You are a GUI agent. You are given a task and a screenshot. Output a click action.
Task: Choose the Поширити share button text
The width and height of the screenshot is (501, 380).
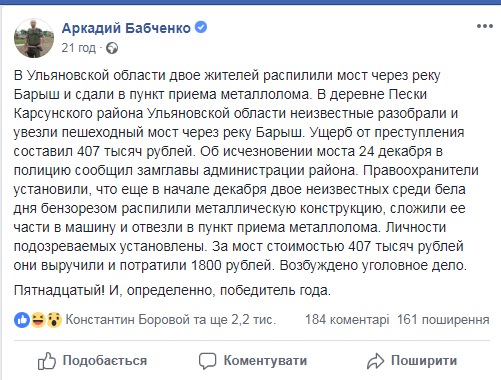(x=424, y=361)
